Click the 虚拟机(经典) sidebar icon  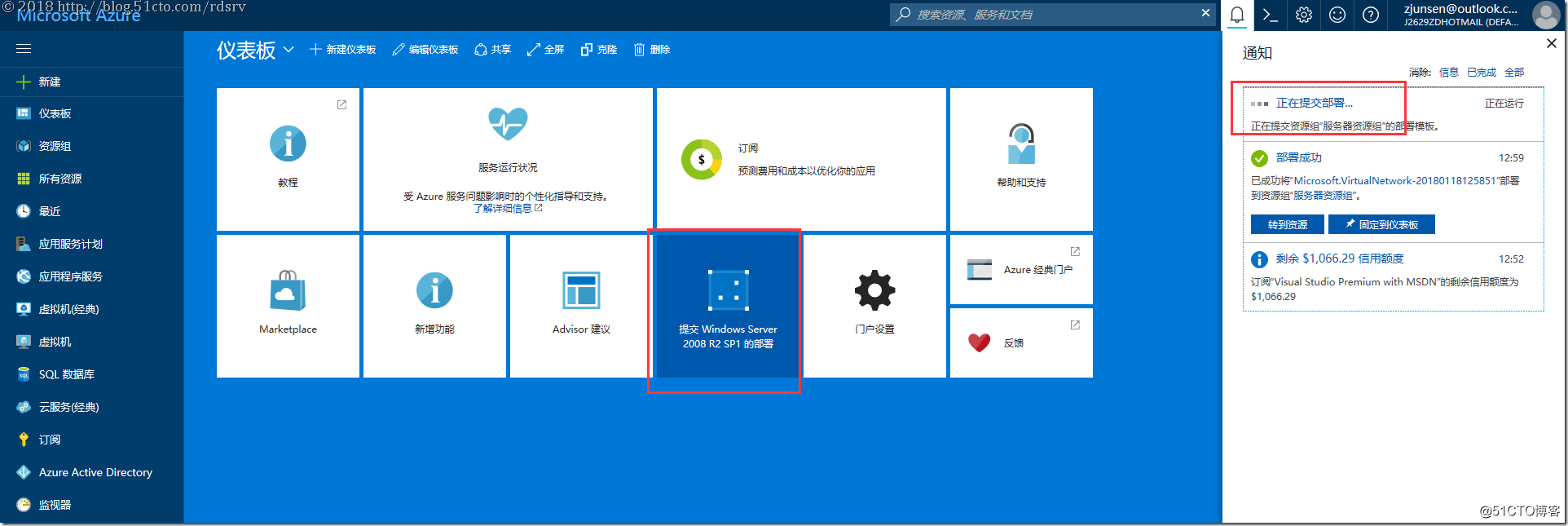(24, 309)
